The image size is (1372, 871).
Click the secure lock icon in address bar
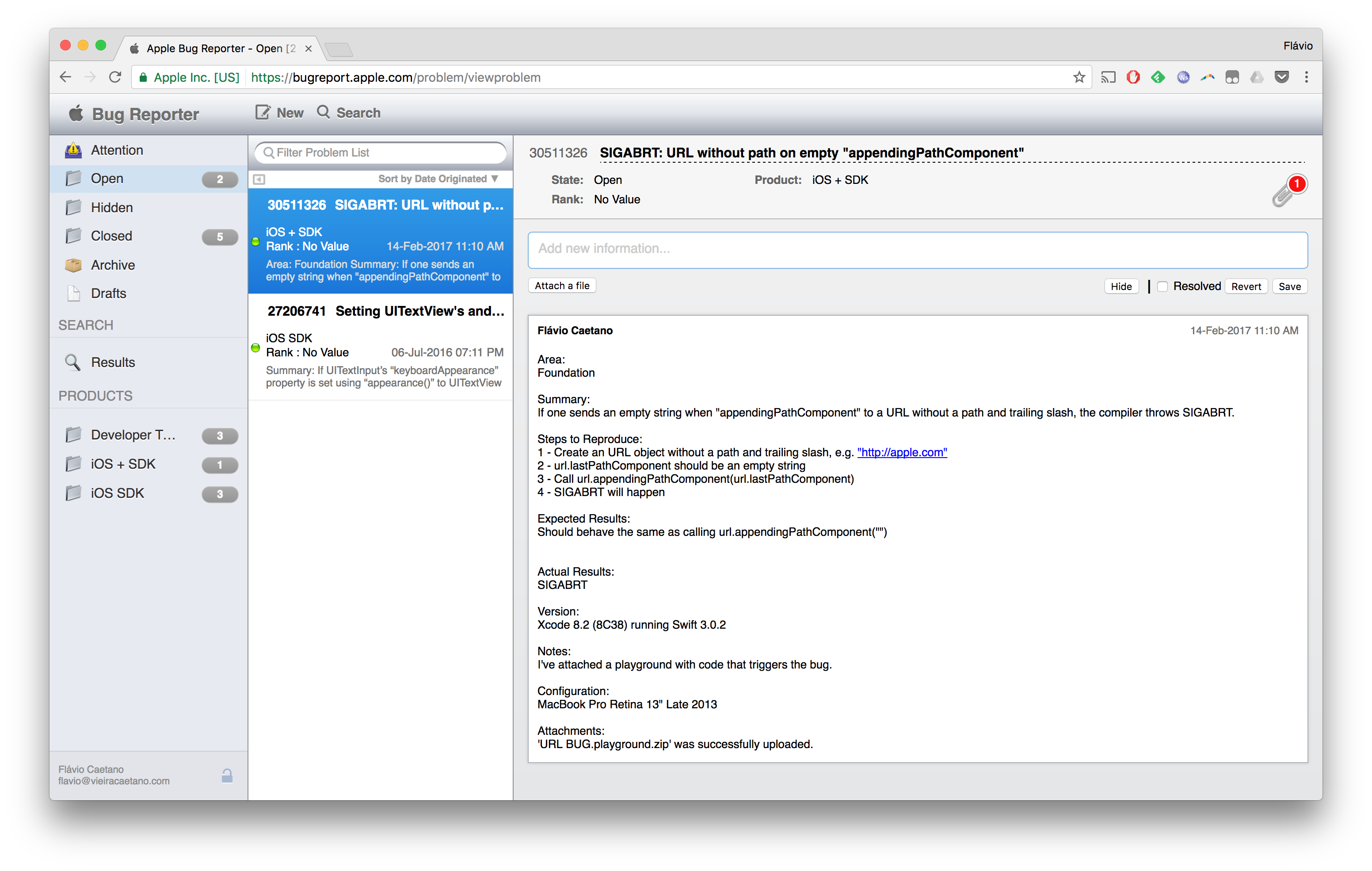[x=144, y=77]
